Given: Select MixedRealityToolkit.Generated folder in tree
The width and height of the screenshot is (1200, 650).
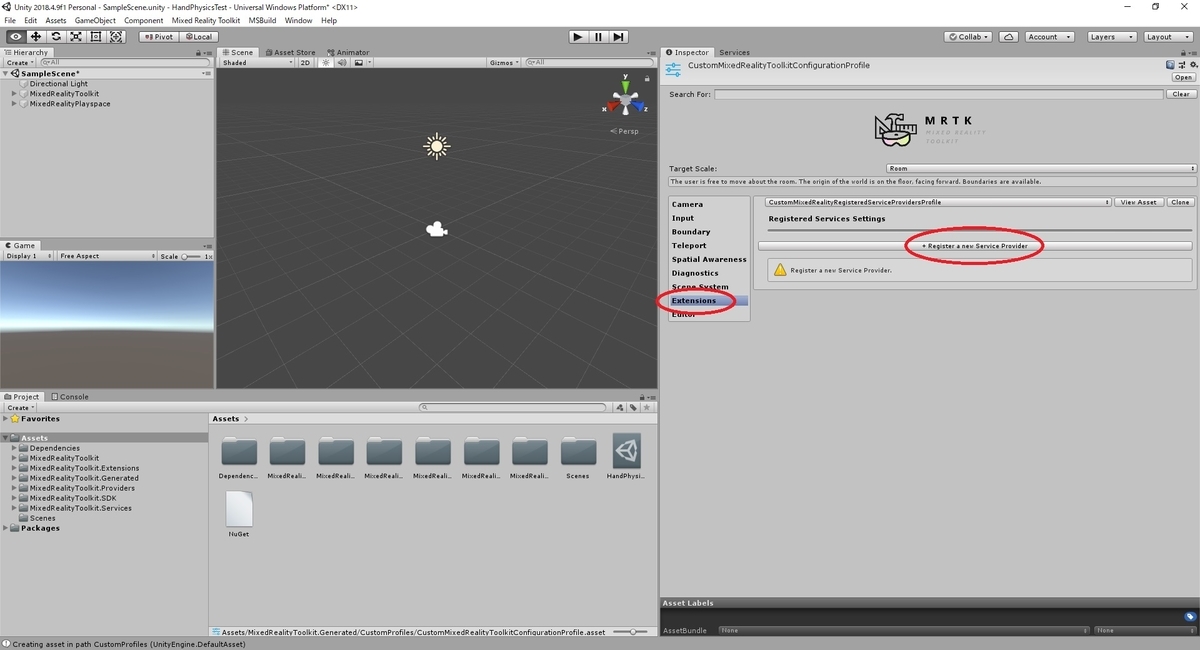Looking at the screenshot, I should coord(84,478).
